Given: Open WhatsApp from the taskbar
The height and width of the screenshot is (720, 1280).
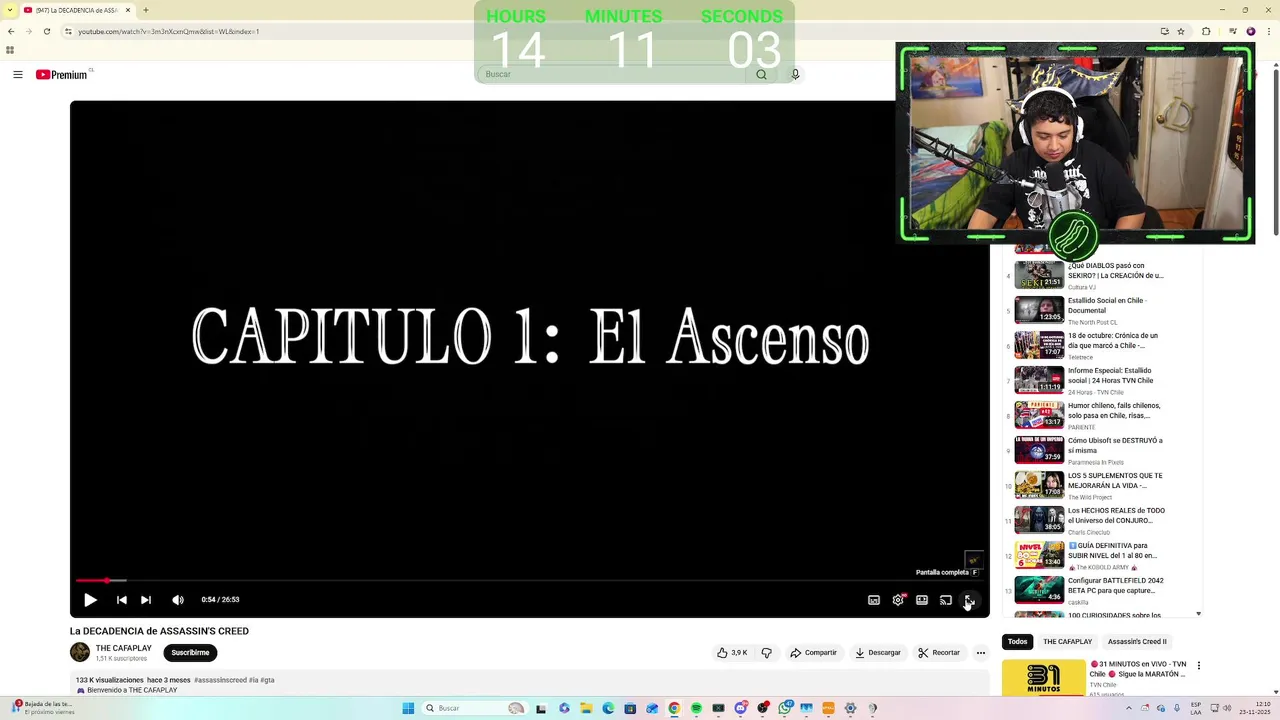Looking at the screenshot, I should (x=784, y=708).
